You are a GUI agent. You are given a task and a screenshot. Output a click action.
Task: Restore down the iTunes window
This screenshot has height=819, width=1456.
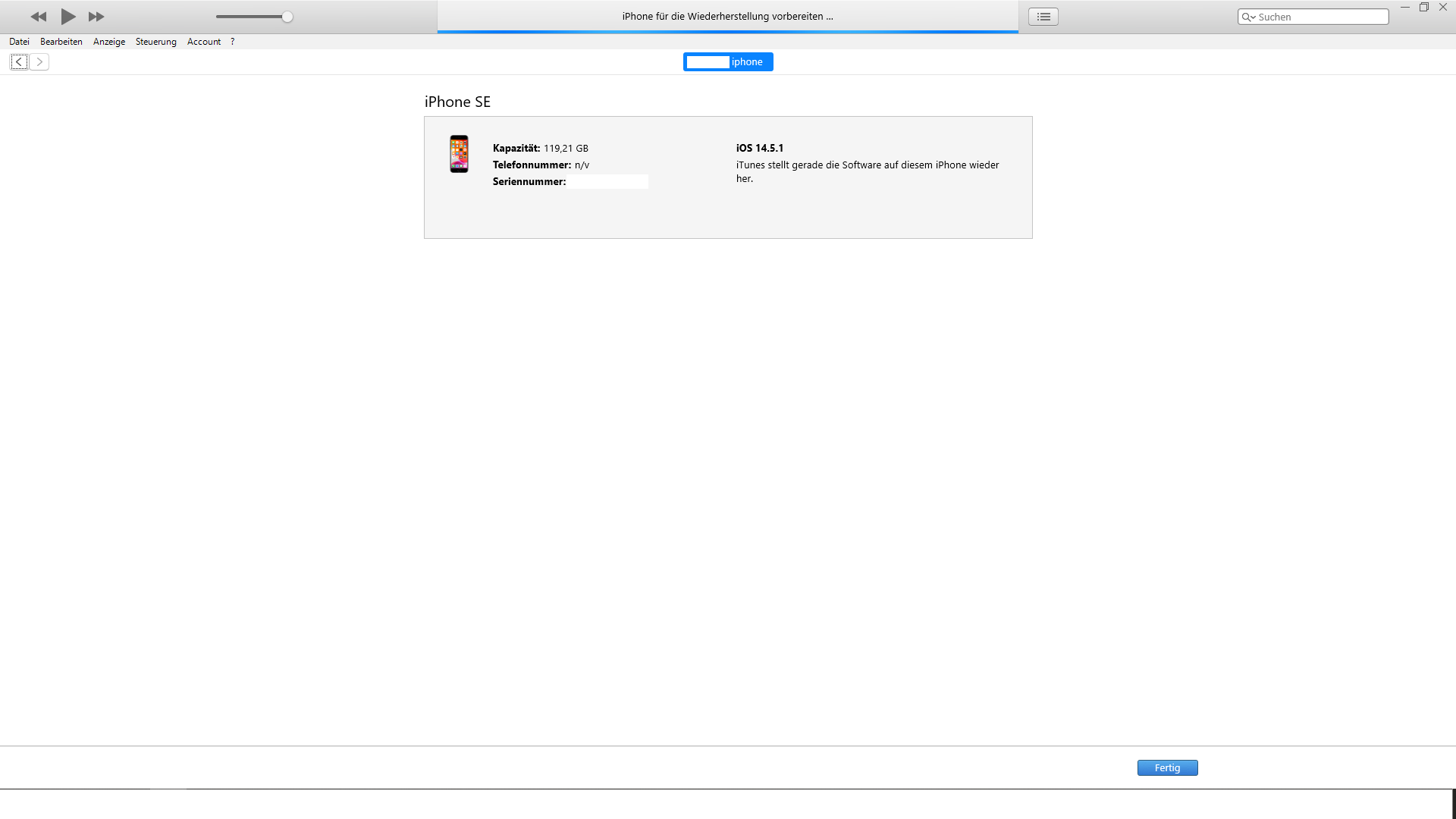(x=1424, y=7)
